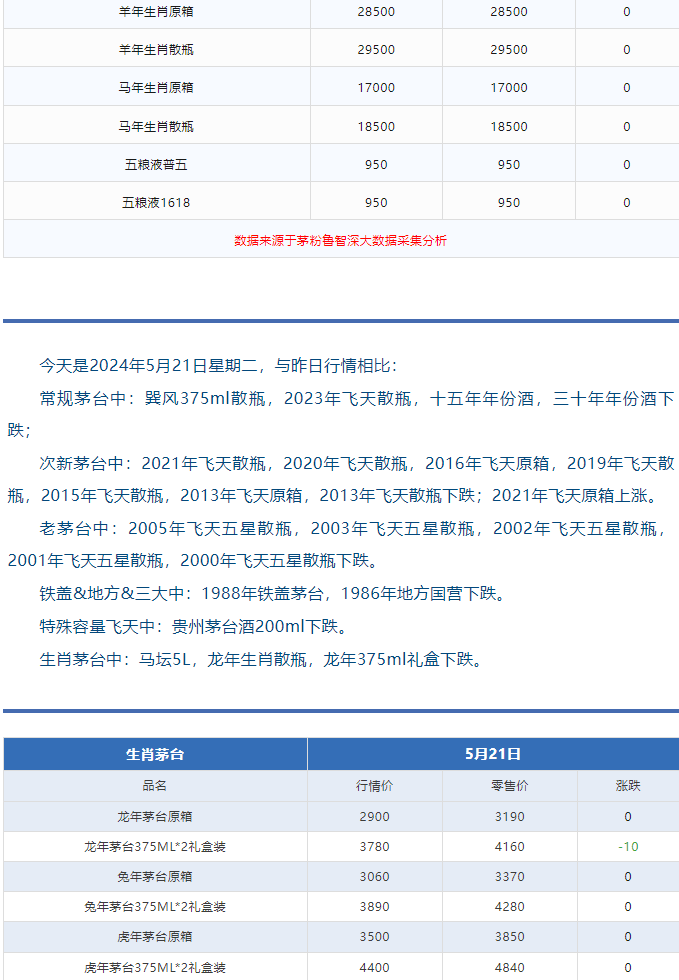Click the 虎年茅台原箱 row name
Viewport: 679px width, 980px height.
point(155,936)
